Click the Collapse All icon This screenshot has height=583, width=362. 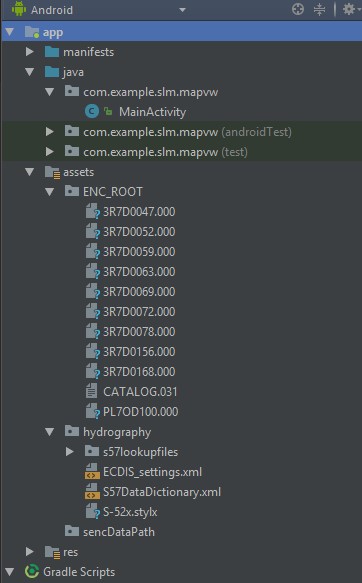pos(319,9)
